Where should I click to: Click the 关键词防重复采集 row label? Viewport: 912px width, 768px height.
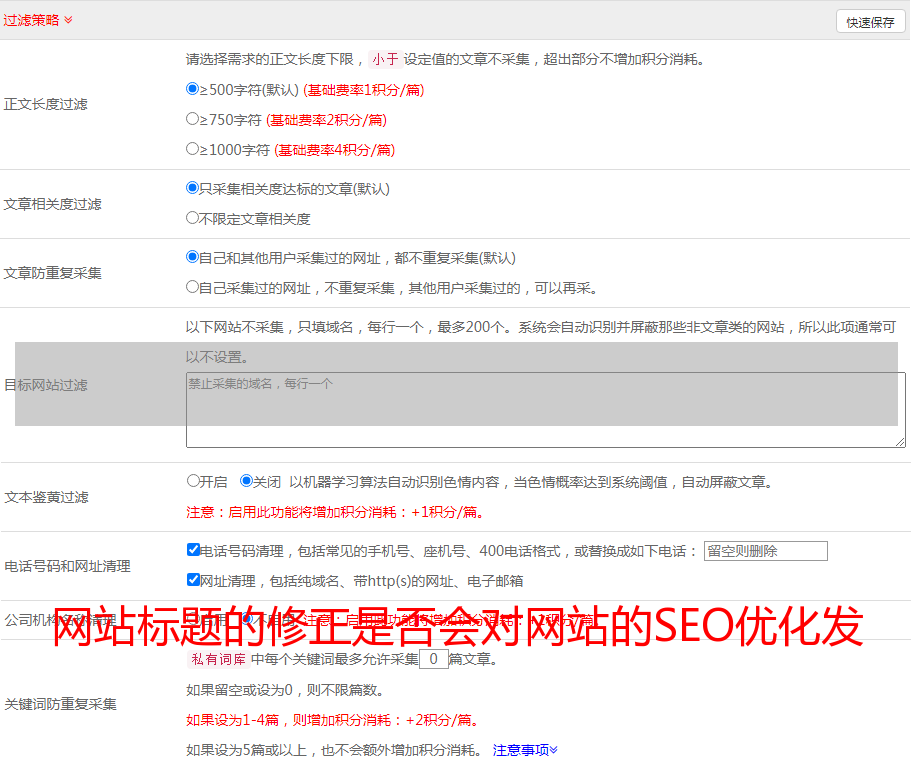[x=60, y=704]
